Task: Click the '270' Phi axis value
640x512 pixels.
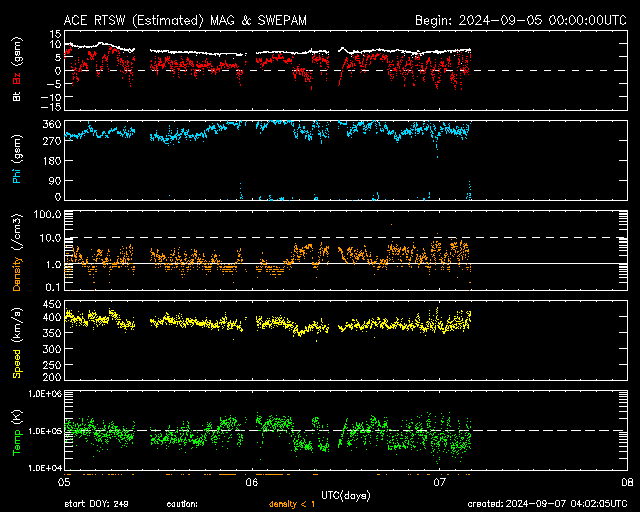Action: pyautogui.click(x=52, y=142)
